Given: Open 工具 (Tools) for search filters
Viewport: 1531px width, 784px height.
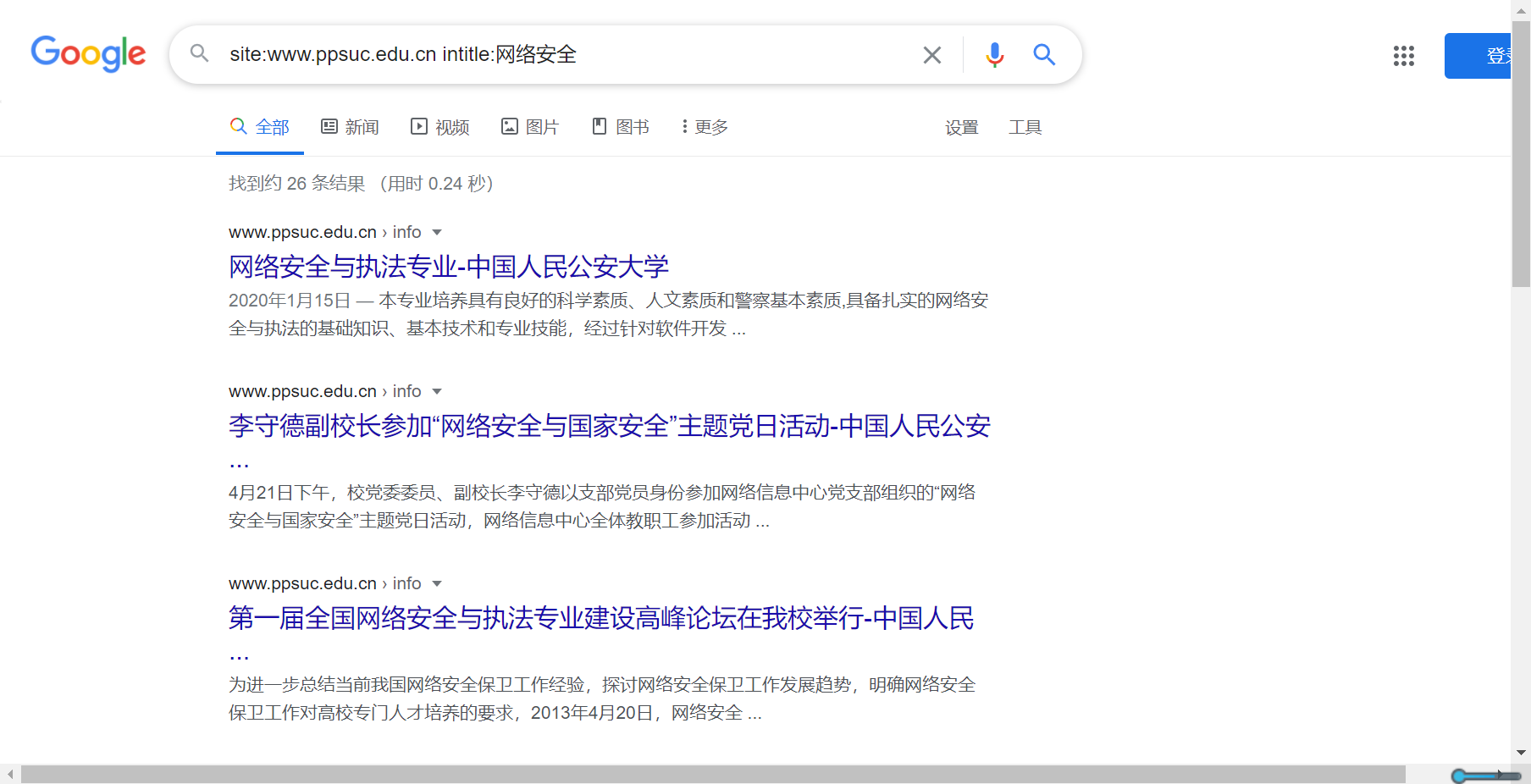Looking at the screenshot, I should (1025, 127).
